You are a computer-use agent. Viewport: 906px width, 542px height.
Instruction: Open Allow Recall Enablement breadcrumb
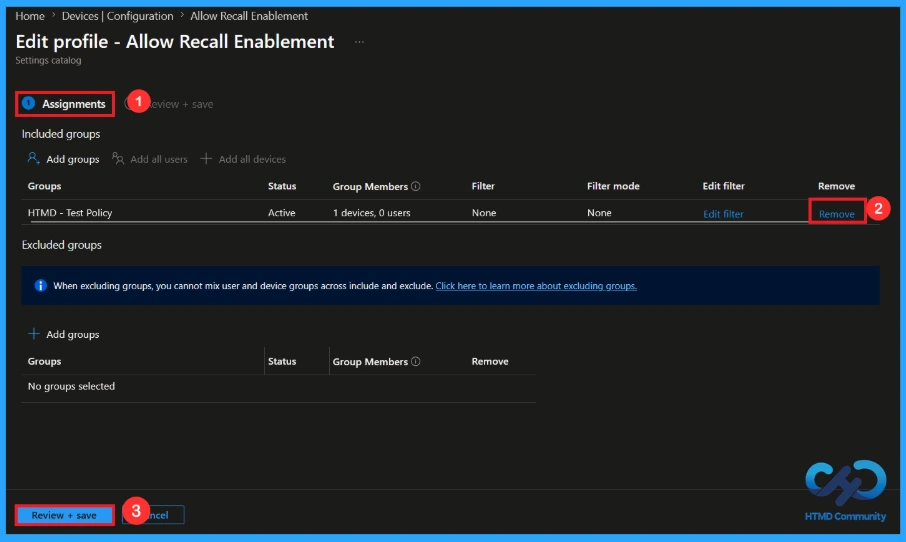(248, 16)
